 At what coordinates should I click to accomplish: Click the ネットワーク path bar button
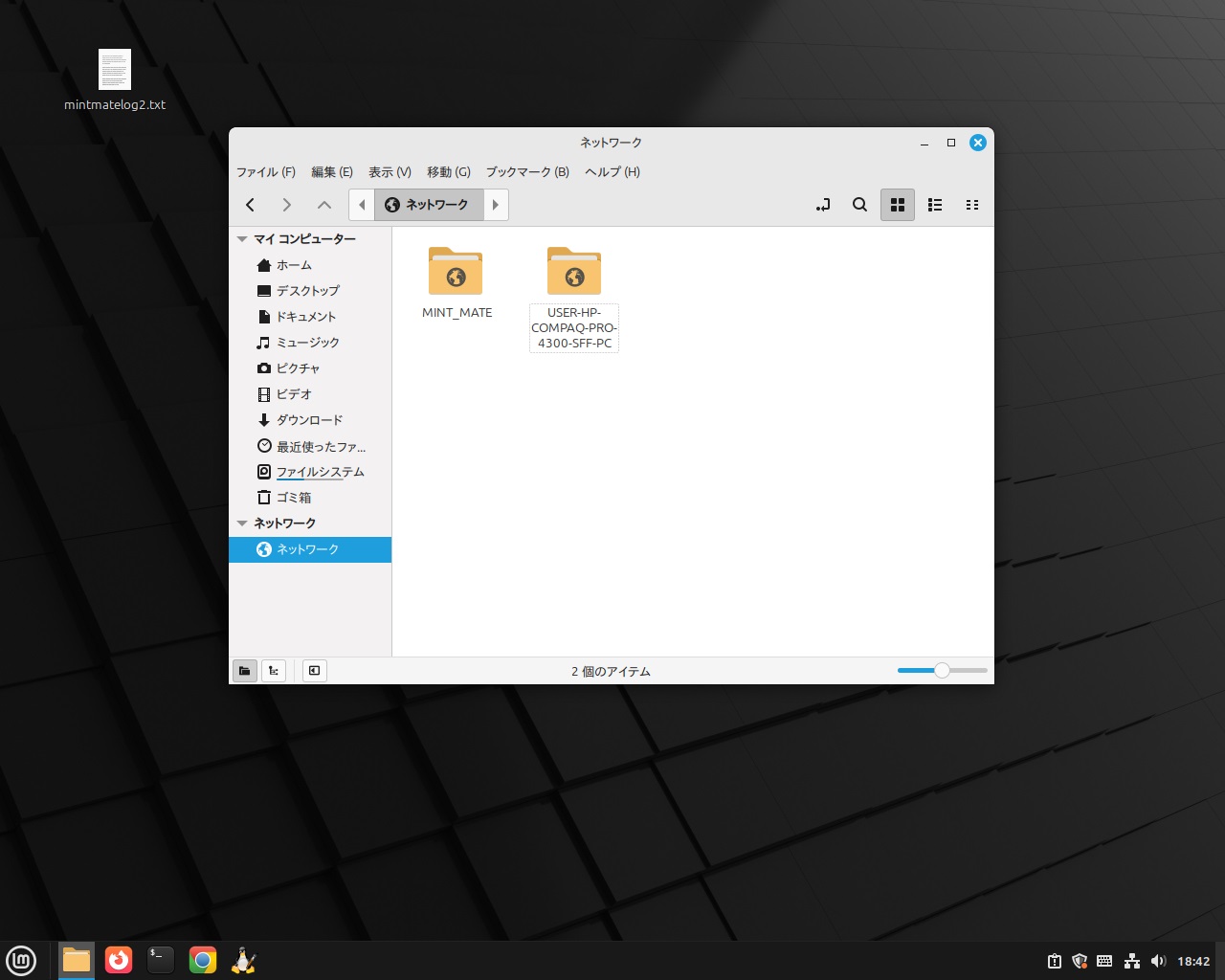[x=427, y=205]
